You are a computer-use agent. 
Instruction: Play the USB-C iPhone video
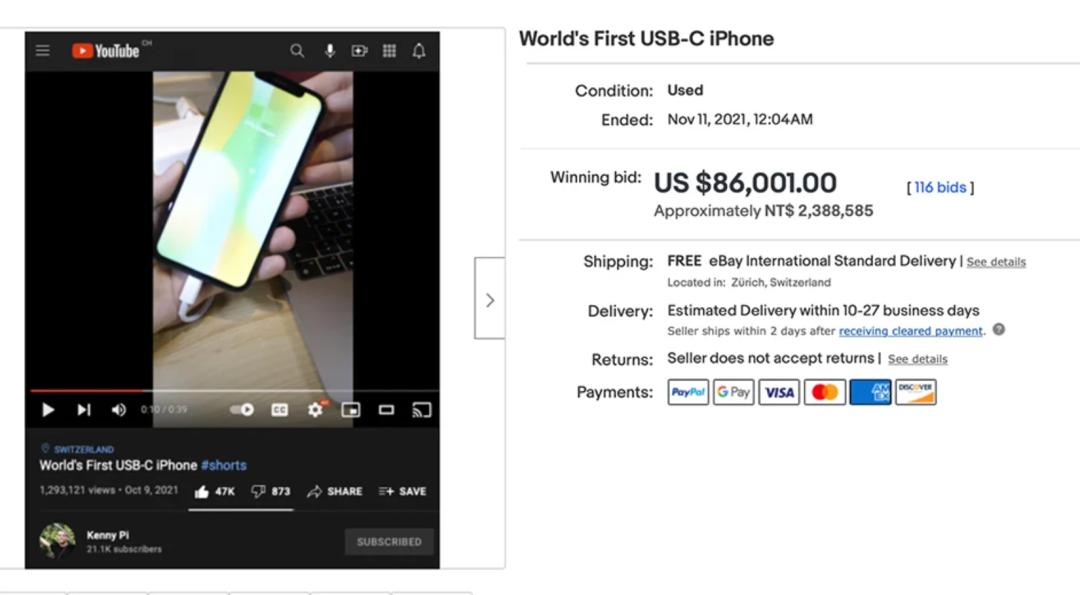[48, 410]
